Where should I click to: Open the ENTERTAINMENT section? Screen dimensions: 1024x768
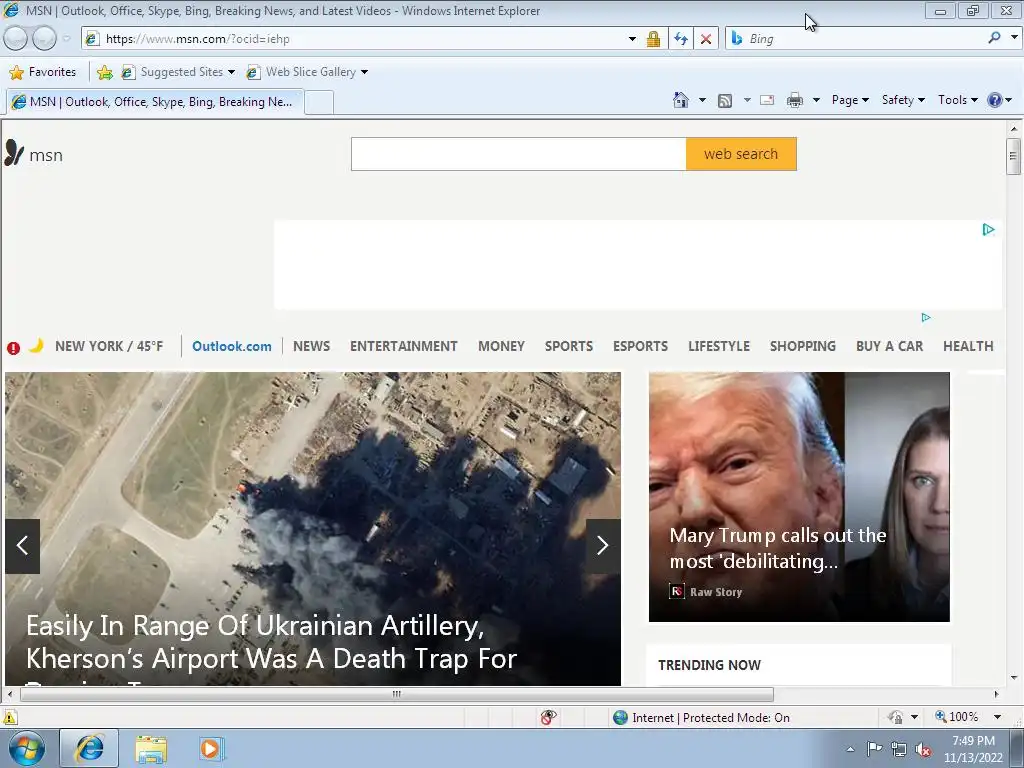404,346
